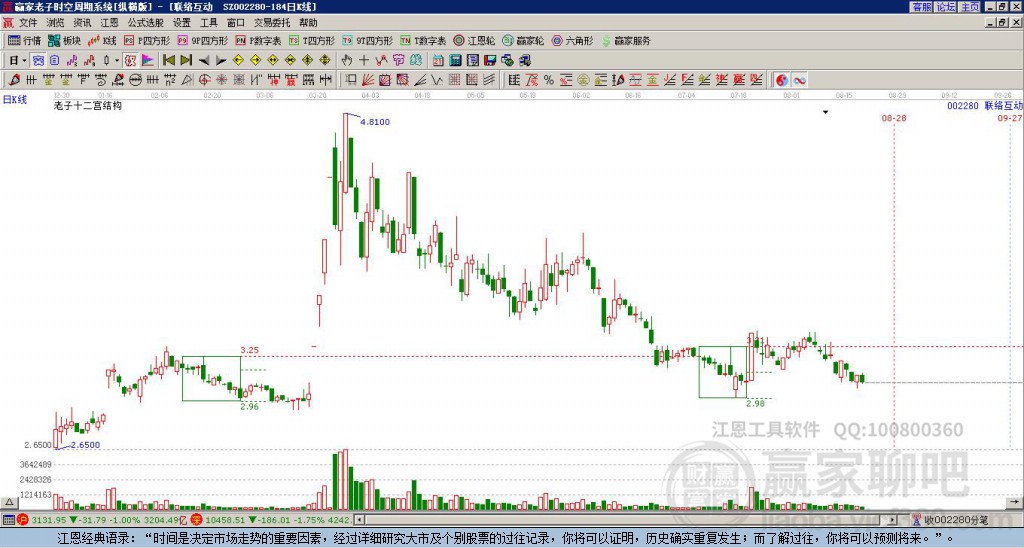Click the 论坛 link
This screenshot has height=548, width=1024.
coord(945,7)
